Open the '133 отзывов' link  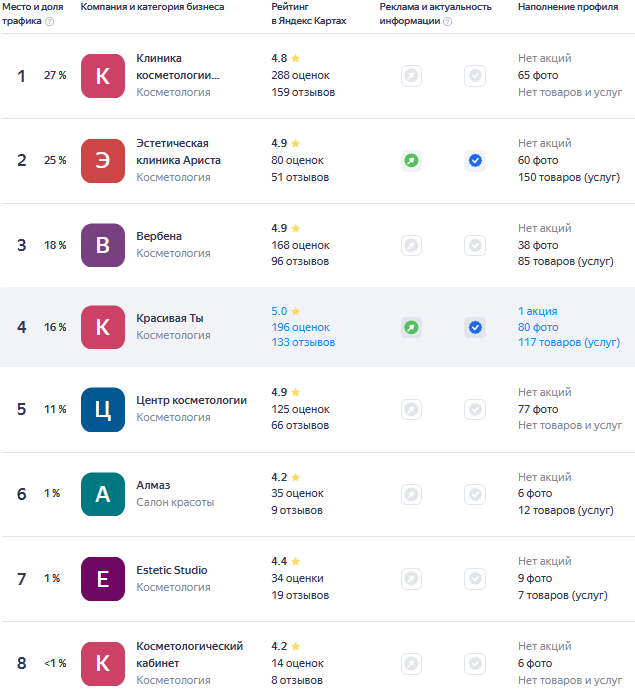pyautogui.click(x=303, y=342)
